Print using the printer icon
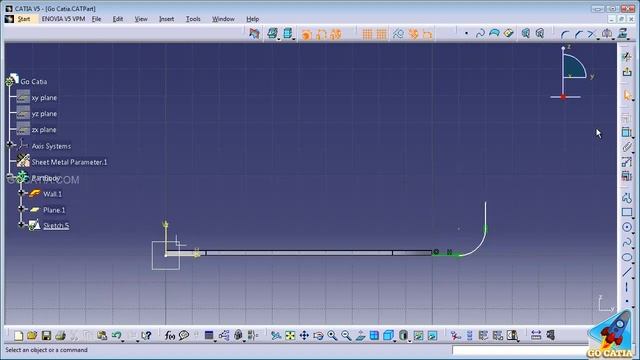Viewport: 640px width, 360px height. pos(60,336)
